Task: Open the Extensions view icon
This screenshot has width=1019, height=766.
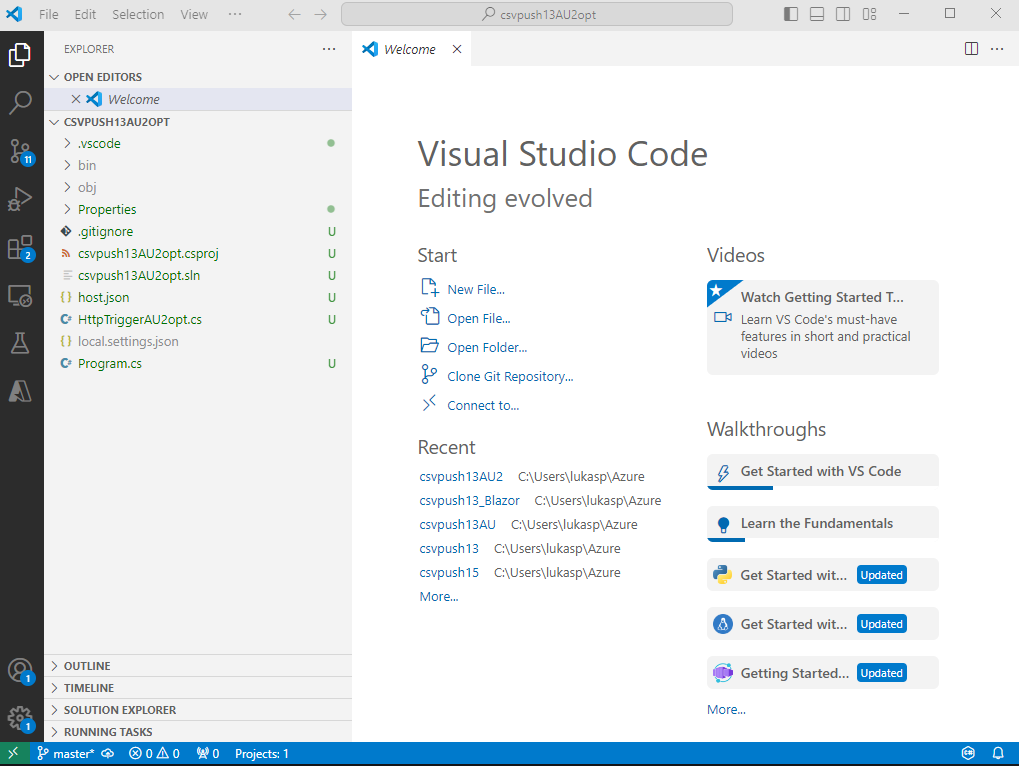Action: [20, 247]
